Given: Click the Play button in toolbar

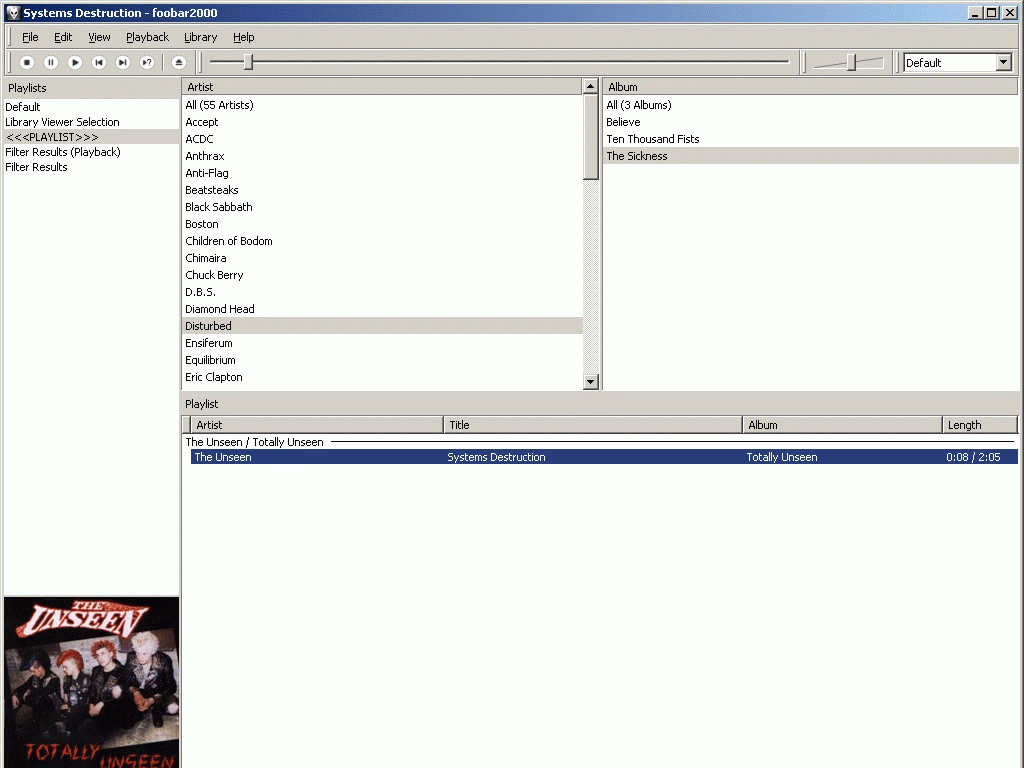Looking at the screenshot, I should tap(75, 63).
